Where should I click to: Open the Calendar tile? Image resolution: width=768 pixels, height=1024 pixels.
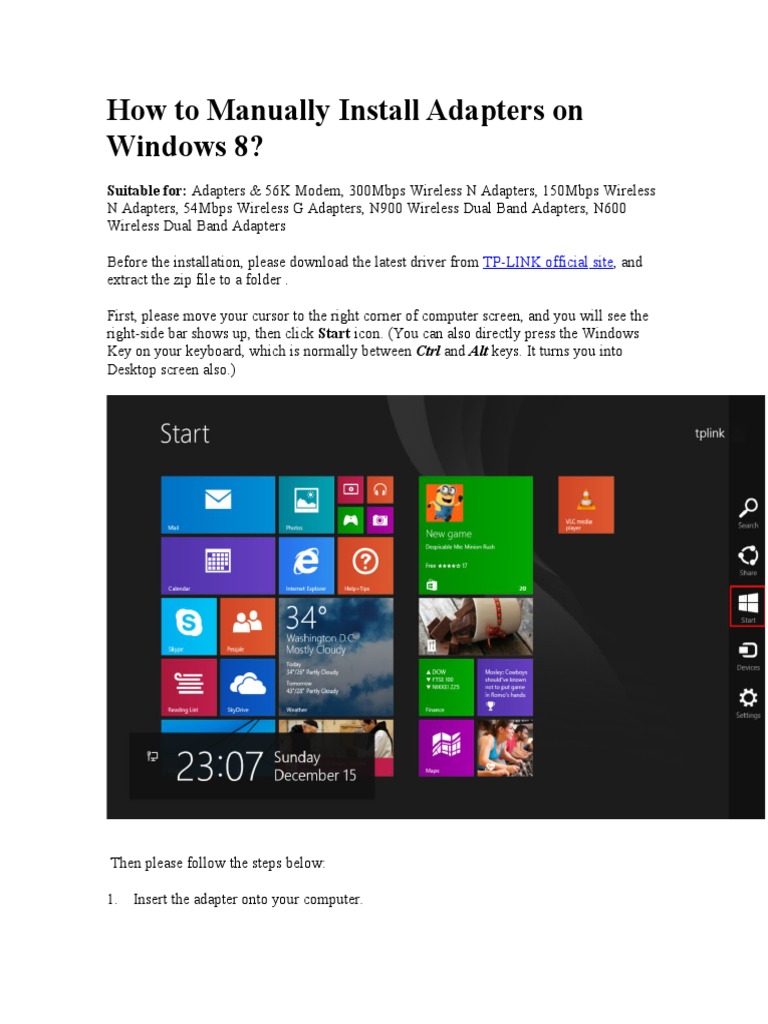click(x=218, y=566)
